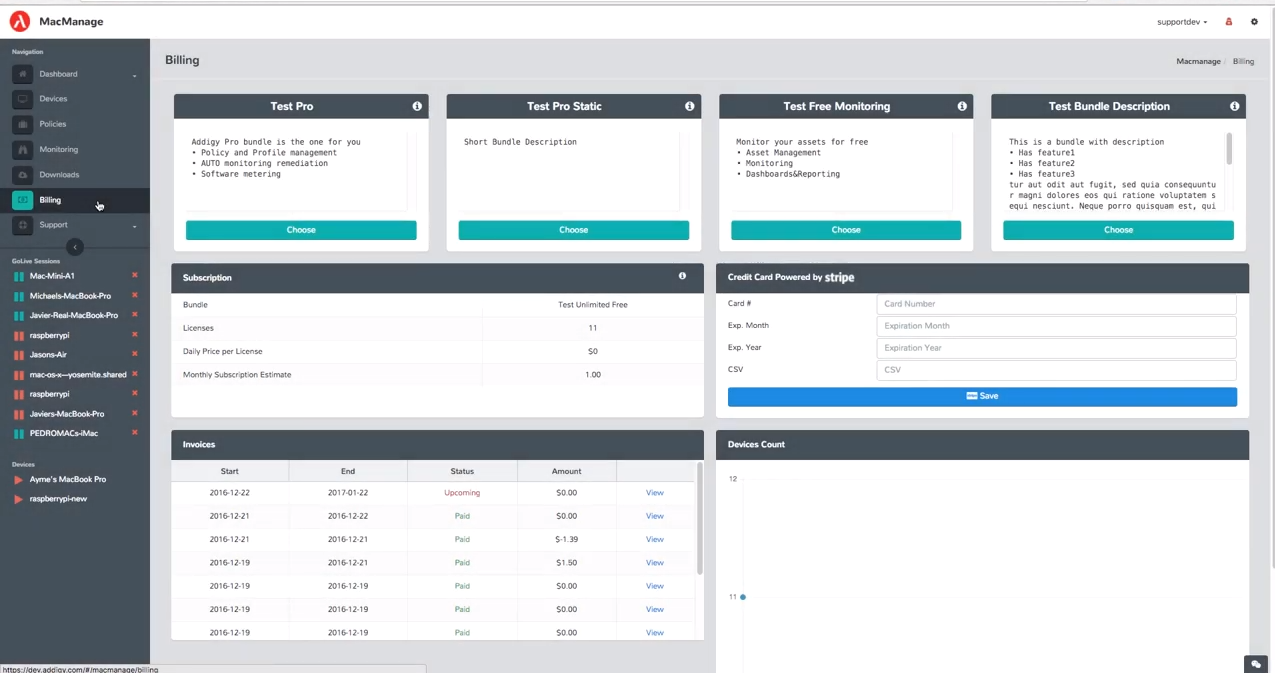Image resolution: width=1275 pixels, height=673 pixels.
Task: Choose the Test Pro Static bundle
Action: (x=573, y=230)
